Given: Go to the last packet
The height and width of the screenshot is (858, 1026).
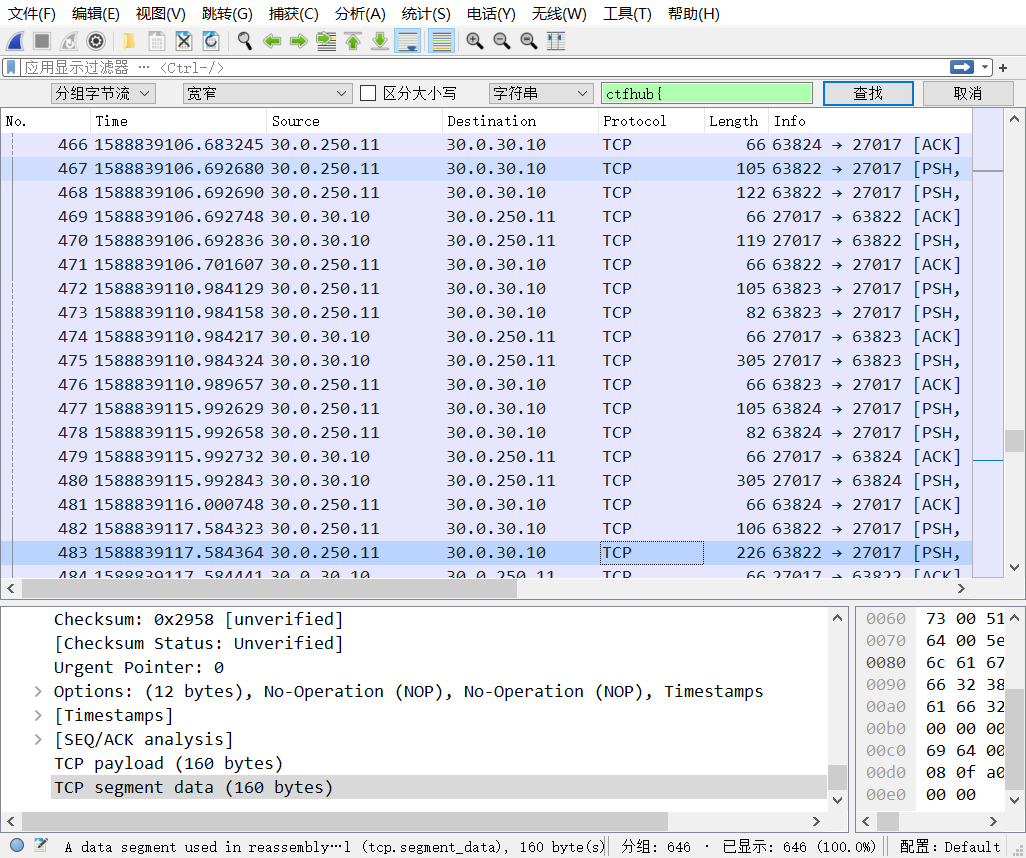Looking at the screenshot, I should (379, 40).
